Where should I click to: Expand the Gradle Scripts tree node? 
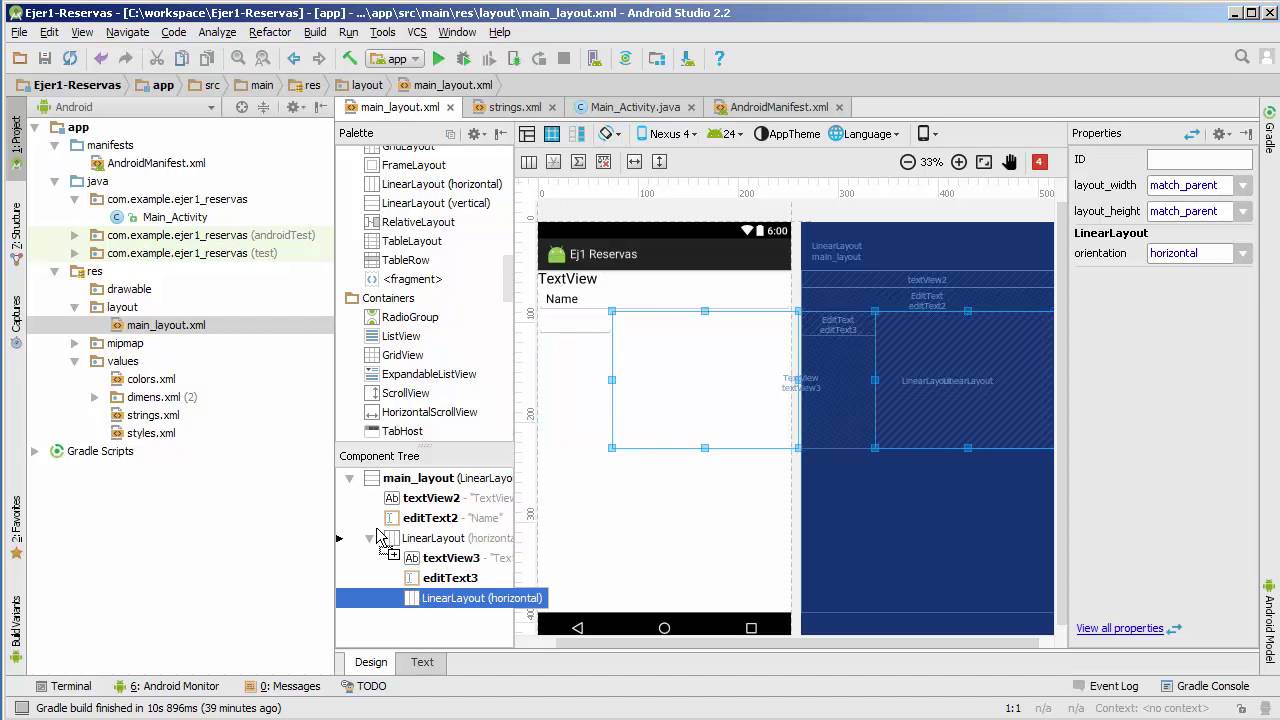click(35, 451)
